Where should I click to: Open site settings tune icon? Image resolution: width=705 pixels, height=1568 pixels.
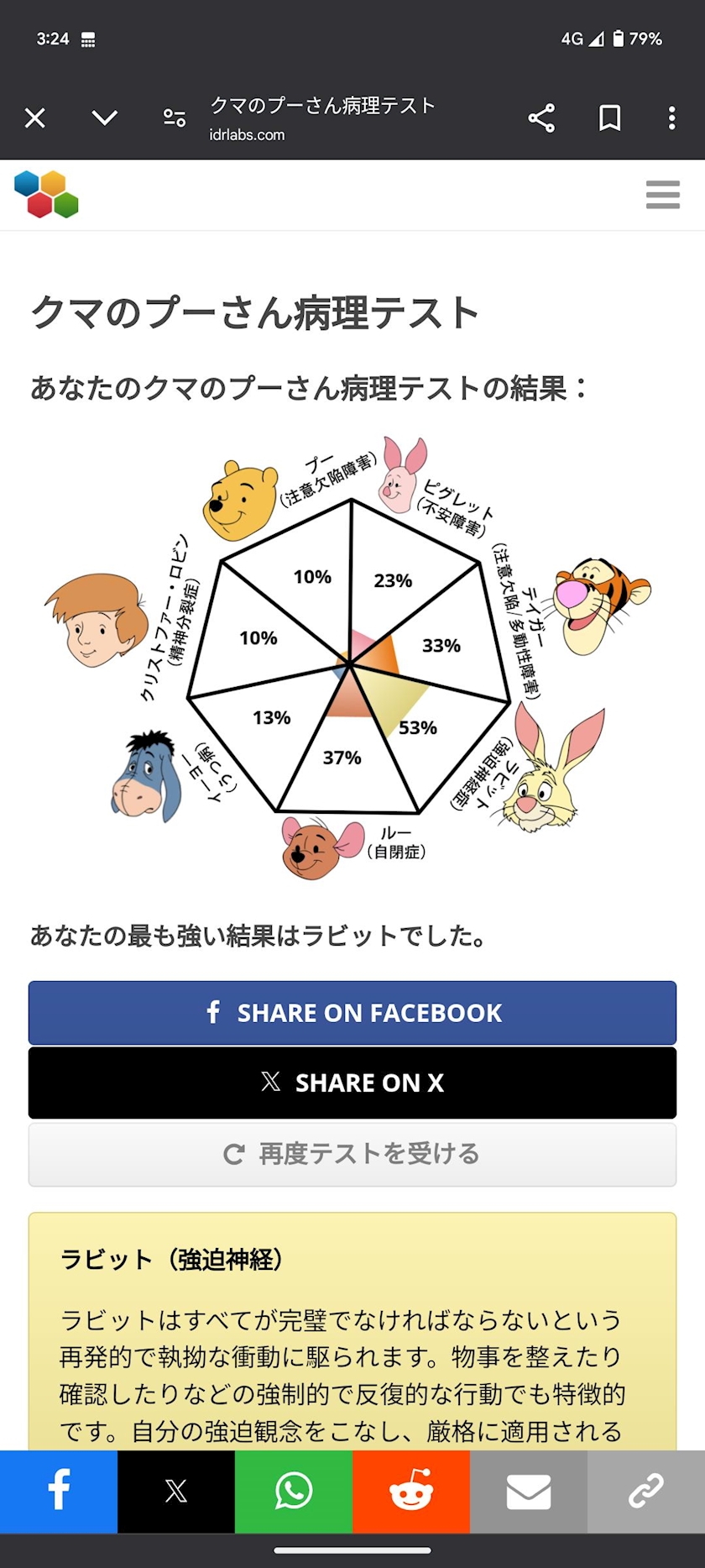tap(175, 118)
